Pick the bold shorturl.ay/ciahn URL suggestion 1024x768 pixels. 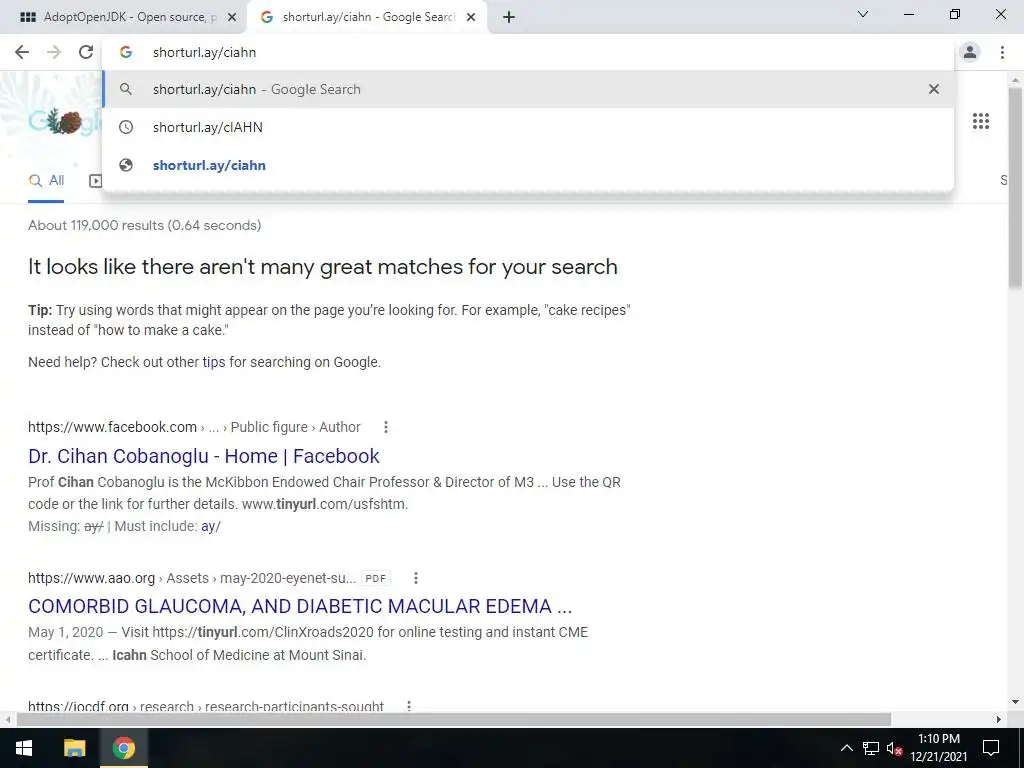528,165
